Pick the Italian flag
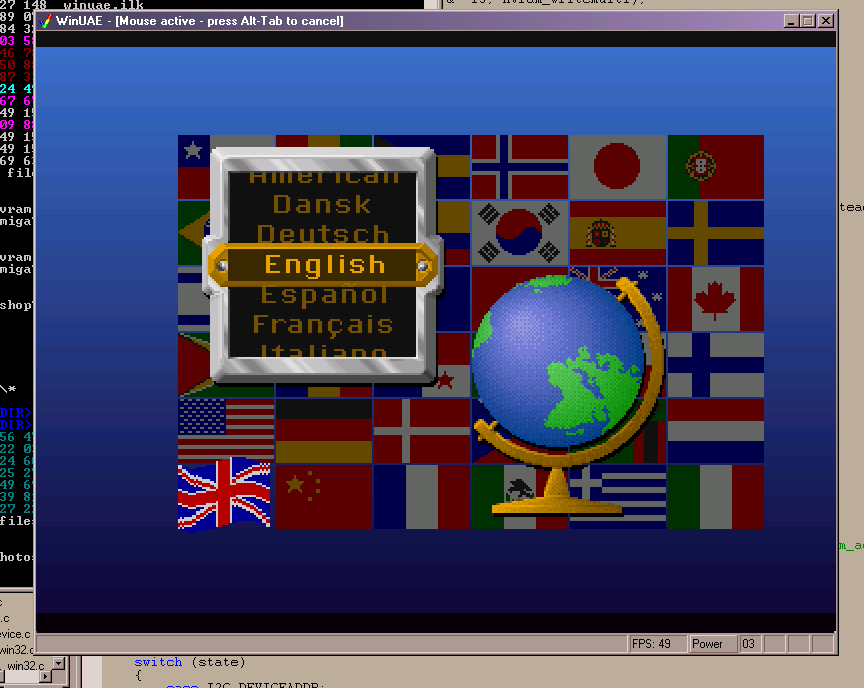The width and height of the screenshot is (864, 688). click(716, 496)
